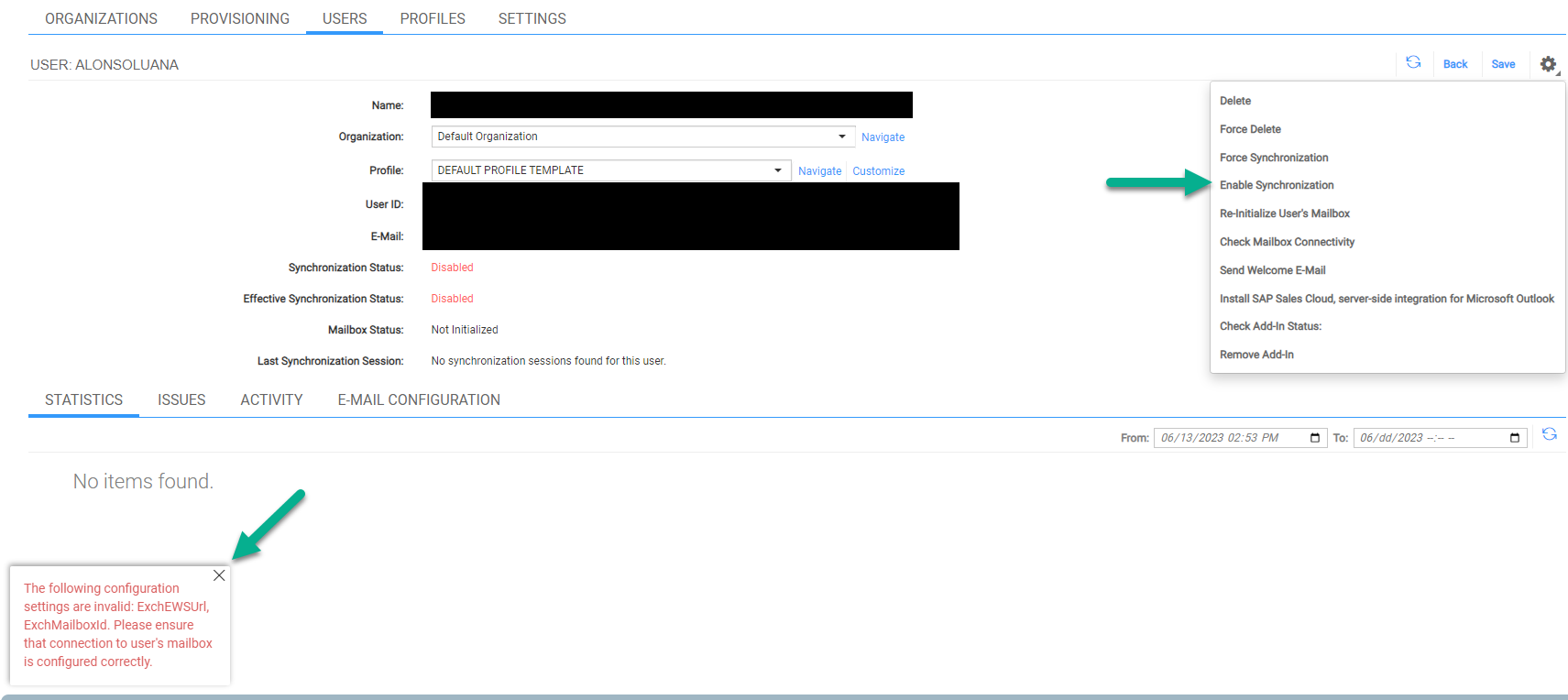Click Navigate next to Profile
Screen dimensions: 1568x700
[x=819, y=171]
